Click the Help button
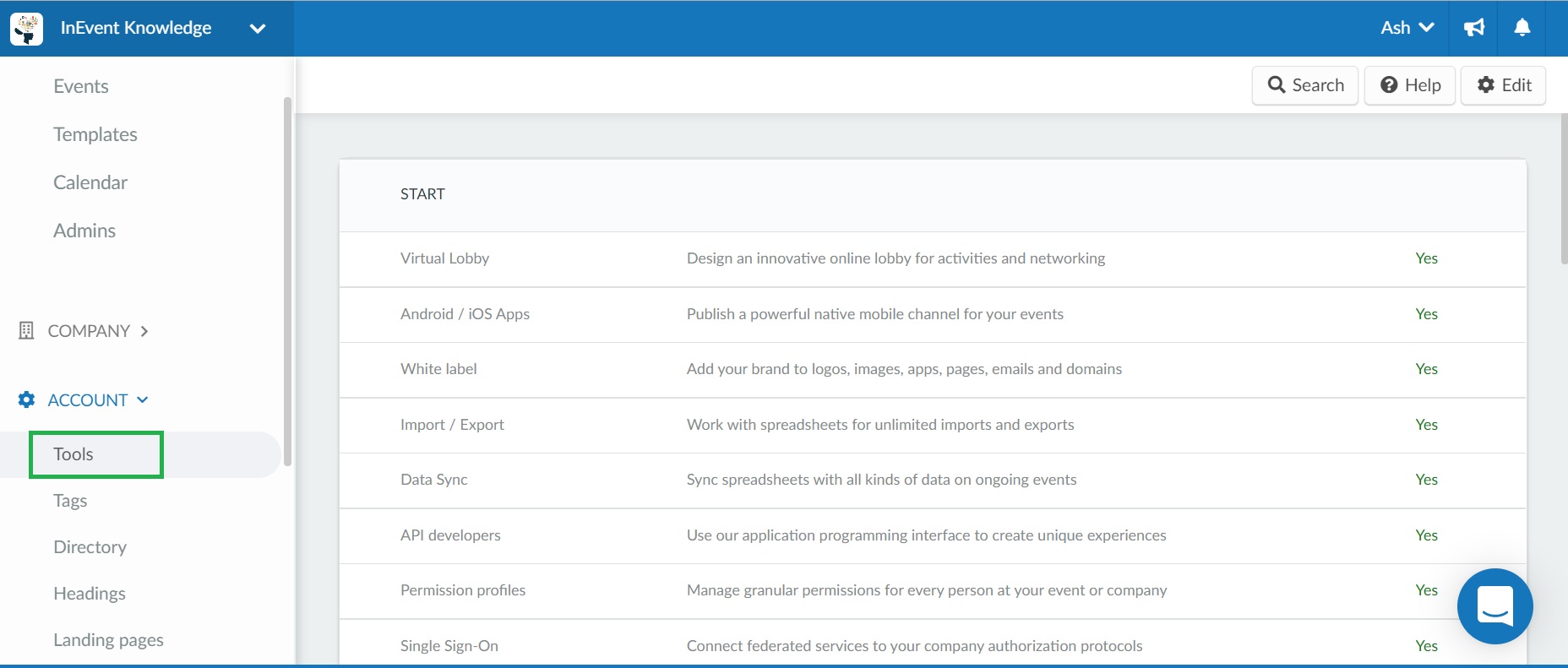 tap(1410, 85)
